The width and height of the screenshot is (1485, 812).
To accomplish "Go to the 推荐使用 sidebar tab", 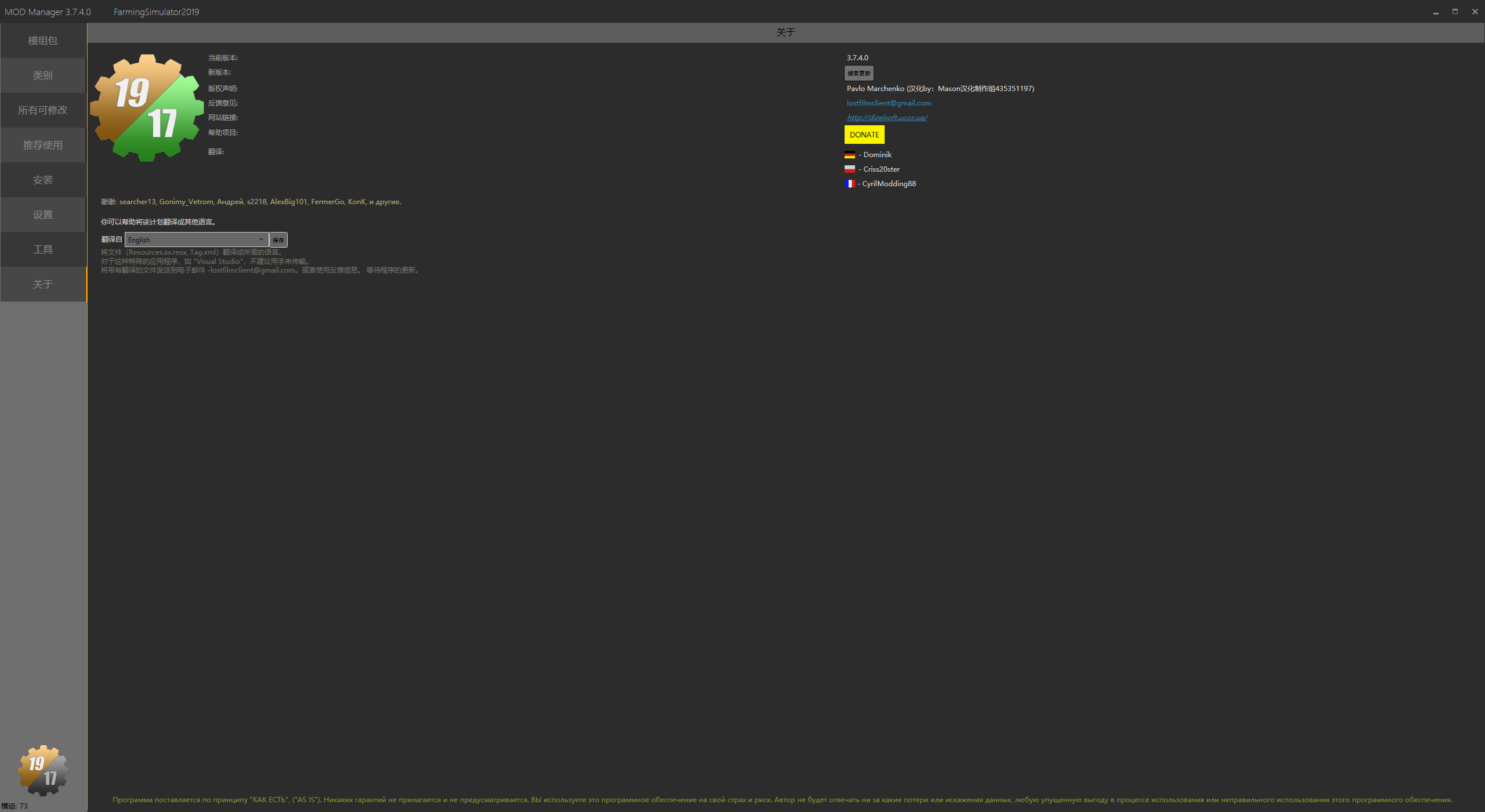I will click(x=43, y=145).
